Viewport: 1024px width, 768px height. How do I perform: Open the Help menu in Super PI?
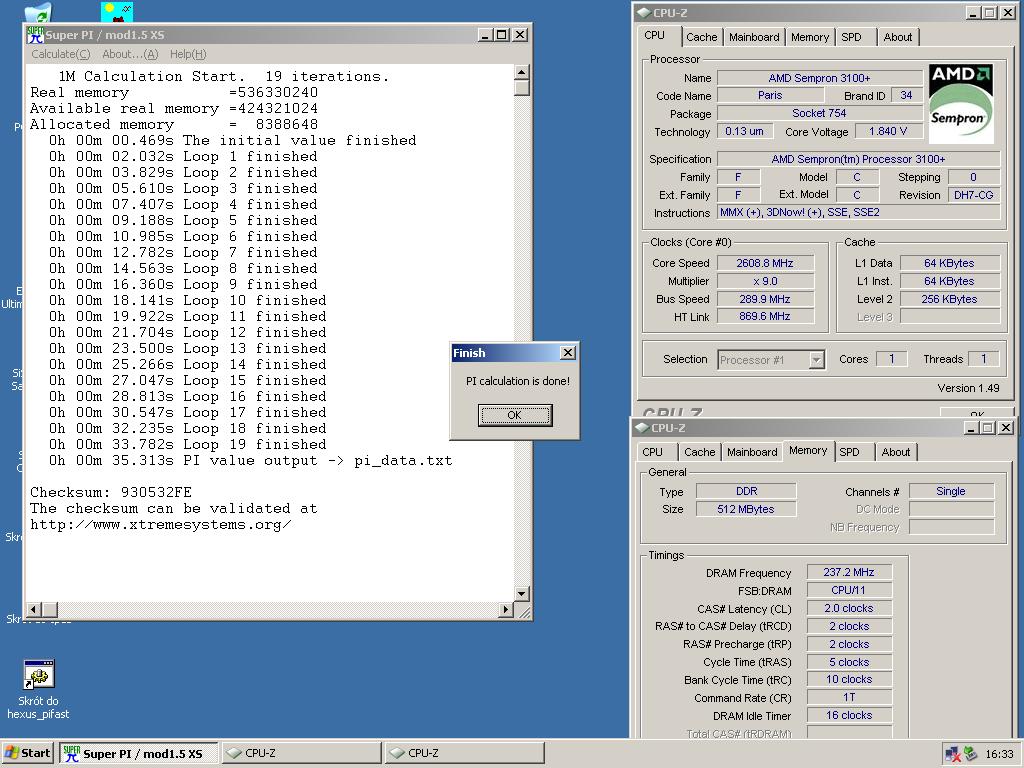point(188,54)
